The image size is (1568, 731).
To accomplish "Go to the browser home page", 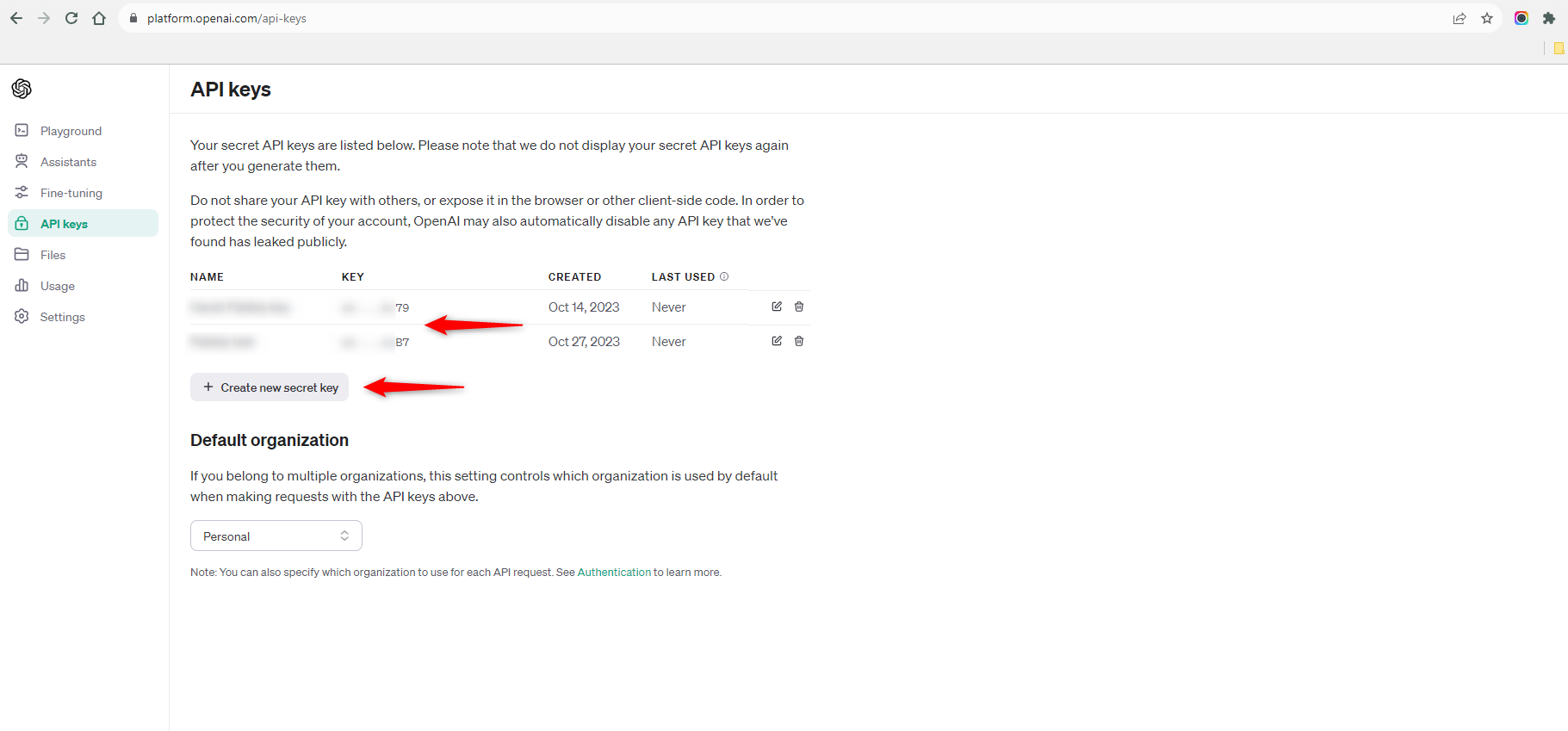I will [99, 18].
